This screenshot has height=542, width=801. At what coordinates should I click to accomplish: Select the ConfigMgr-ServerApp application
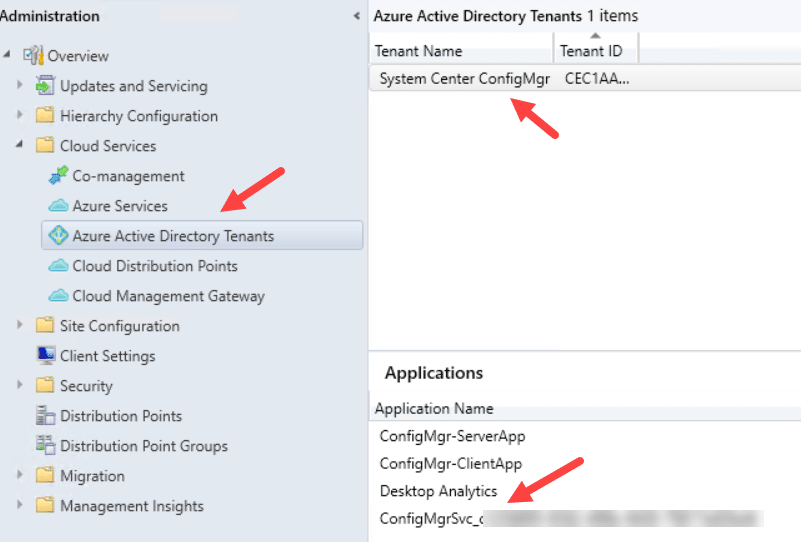point(452,436)
